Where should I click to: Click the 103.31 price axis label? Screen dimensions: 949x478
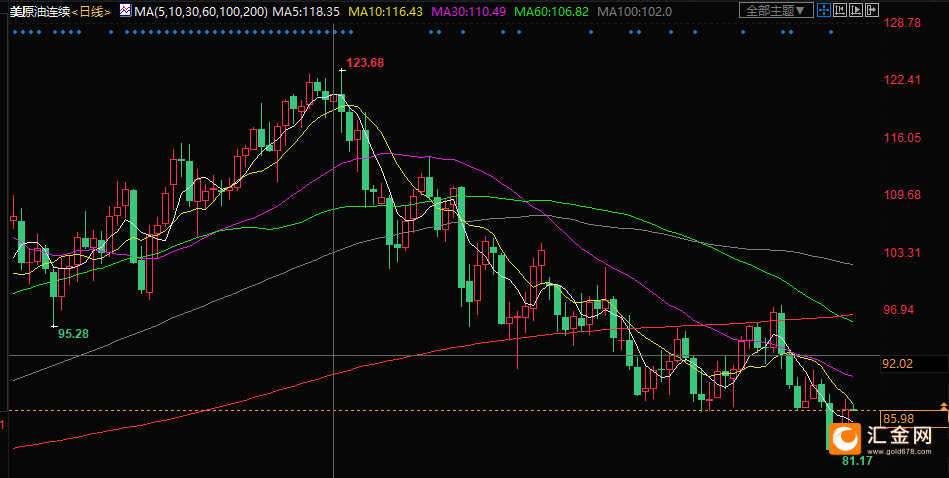[903, 252]
